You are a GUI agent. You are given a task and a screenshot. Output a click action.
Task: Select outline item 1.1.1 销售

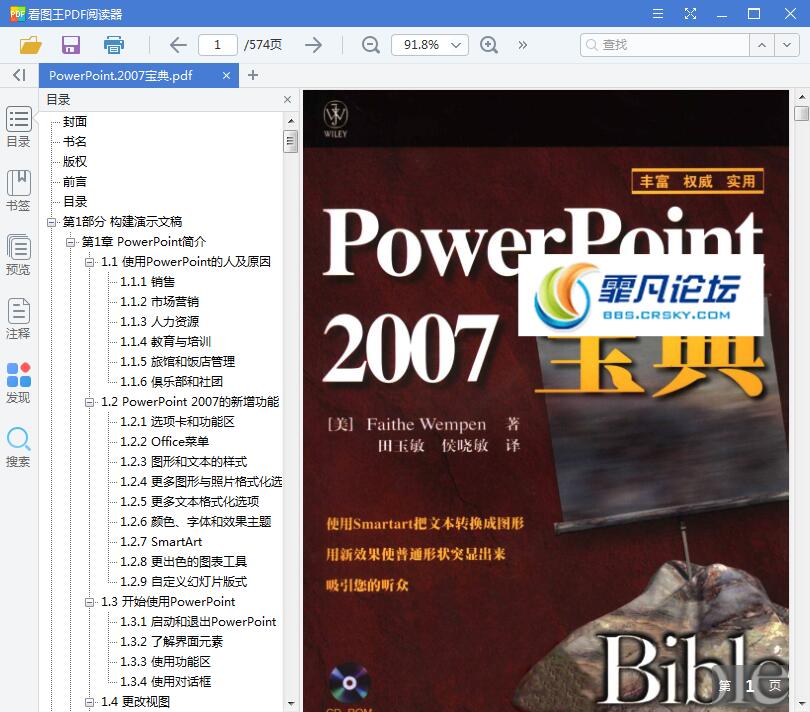click(148, 282)
